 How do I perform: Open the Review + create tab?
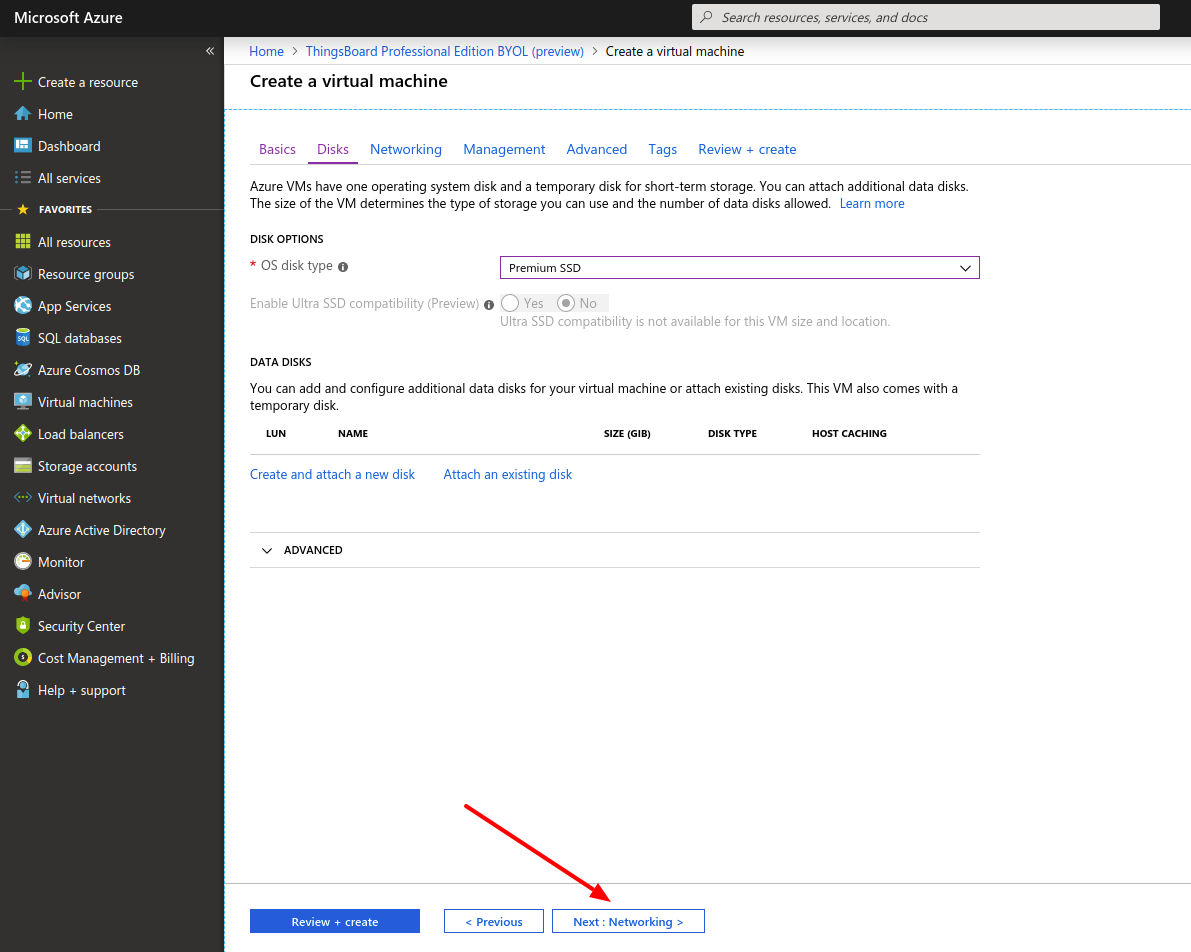[x=747, y=149]
